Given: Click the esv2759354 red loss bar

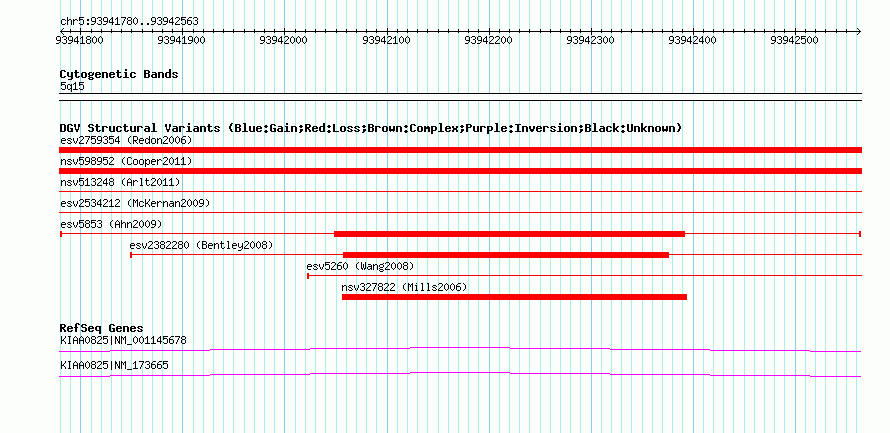Looking at the screenshot, I should coord(460,150).
